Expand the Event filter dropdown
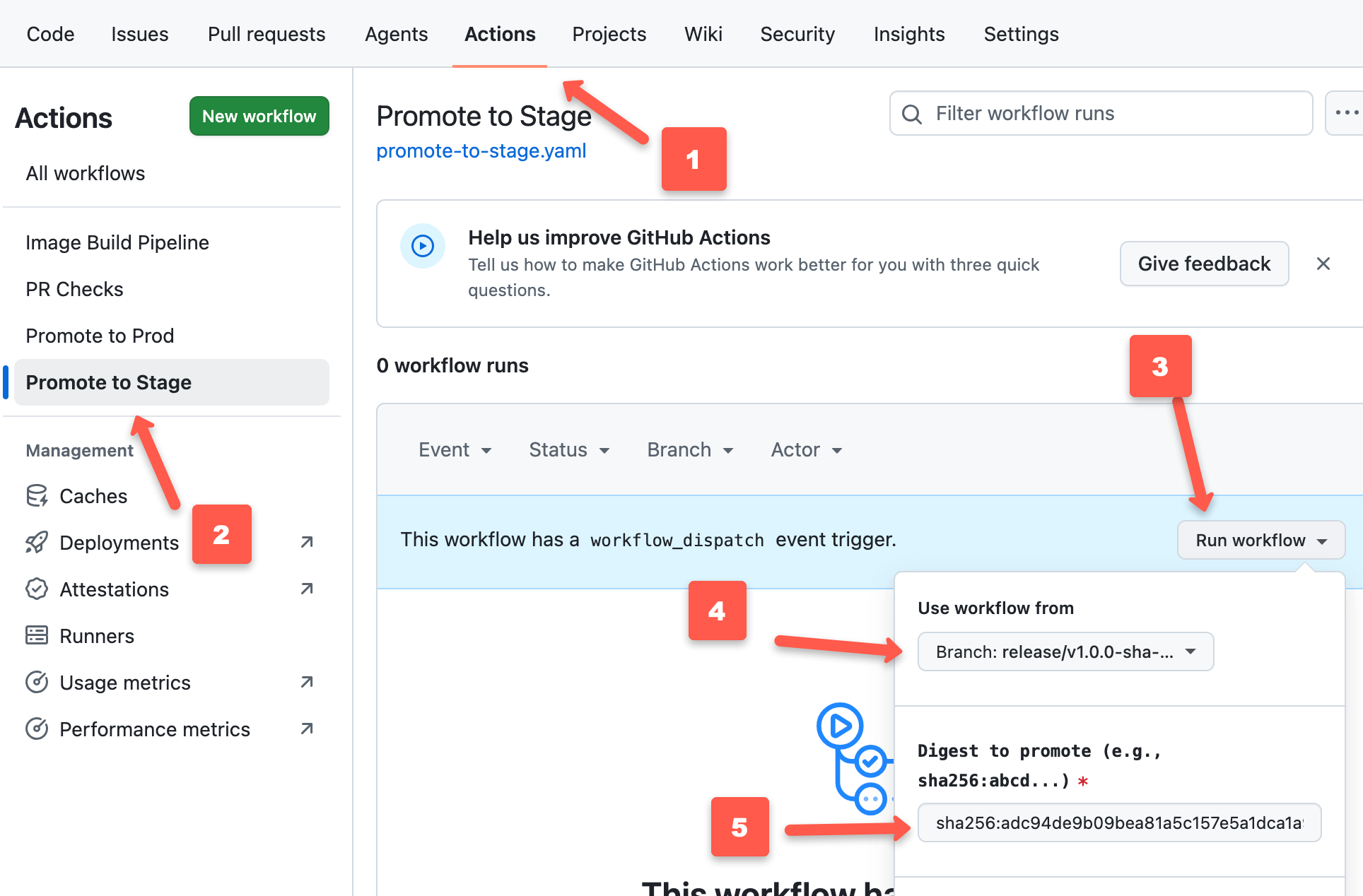This screenshot has width=1363, height=896. pos(455,450)
